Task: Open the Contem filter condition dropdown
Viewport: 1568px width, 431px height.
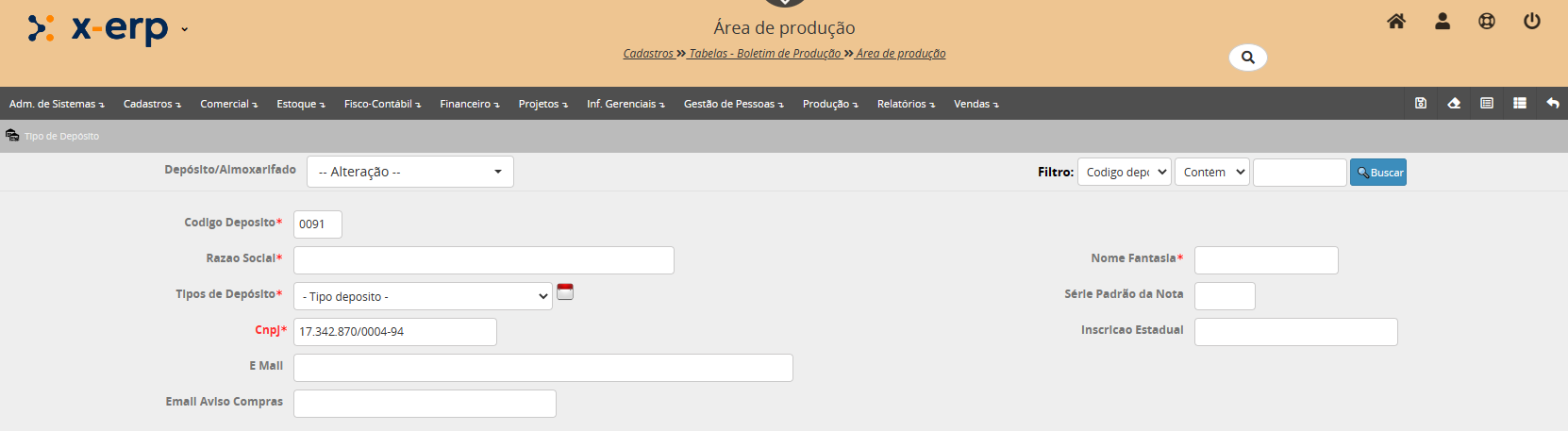Action: (x=1212, y=172)
